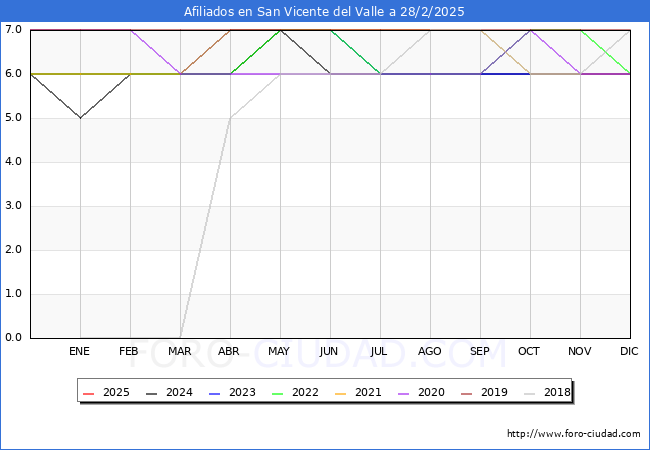Click the DIC month axis label

coord(629,351)
